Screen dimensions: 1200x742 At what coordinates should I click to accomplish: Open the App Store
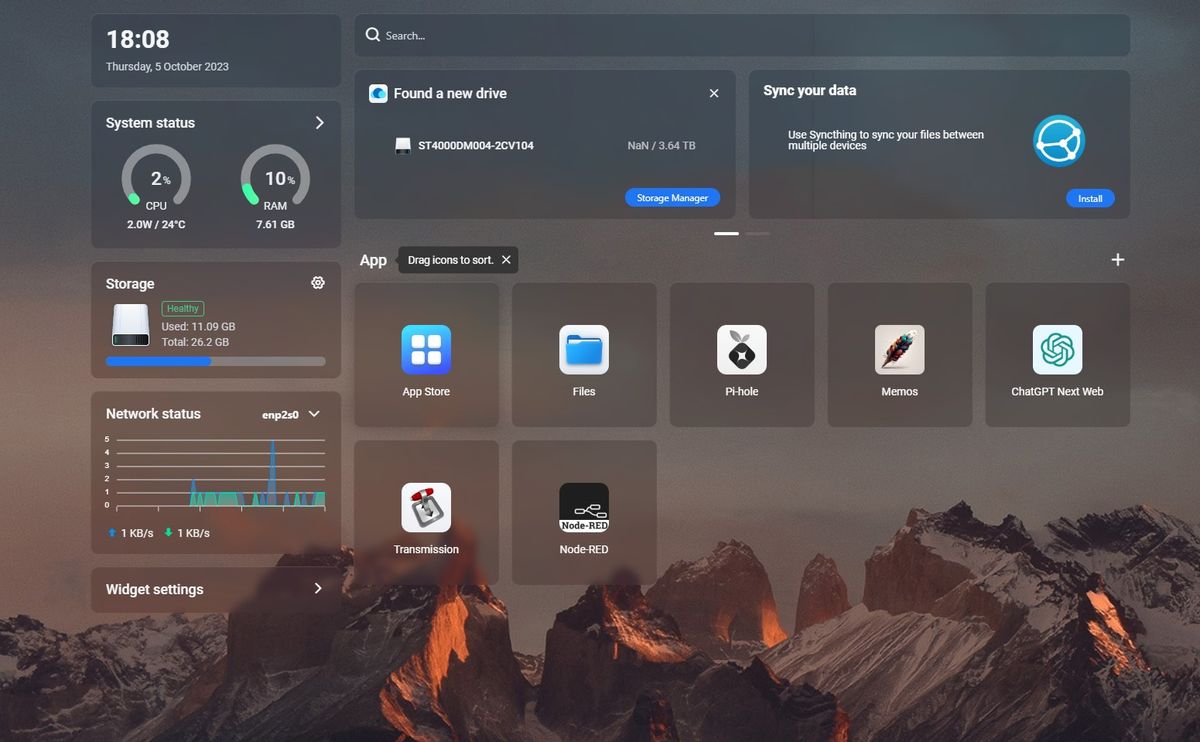point(426,352)
